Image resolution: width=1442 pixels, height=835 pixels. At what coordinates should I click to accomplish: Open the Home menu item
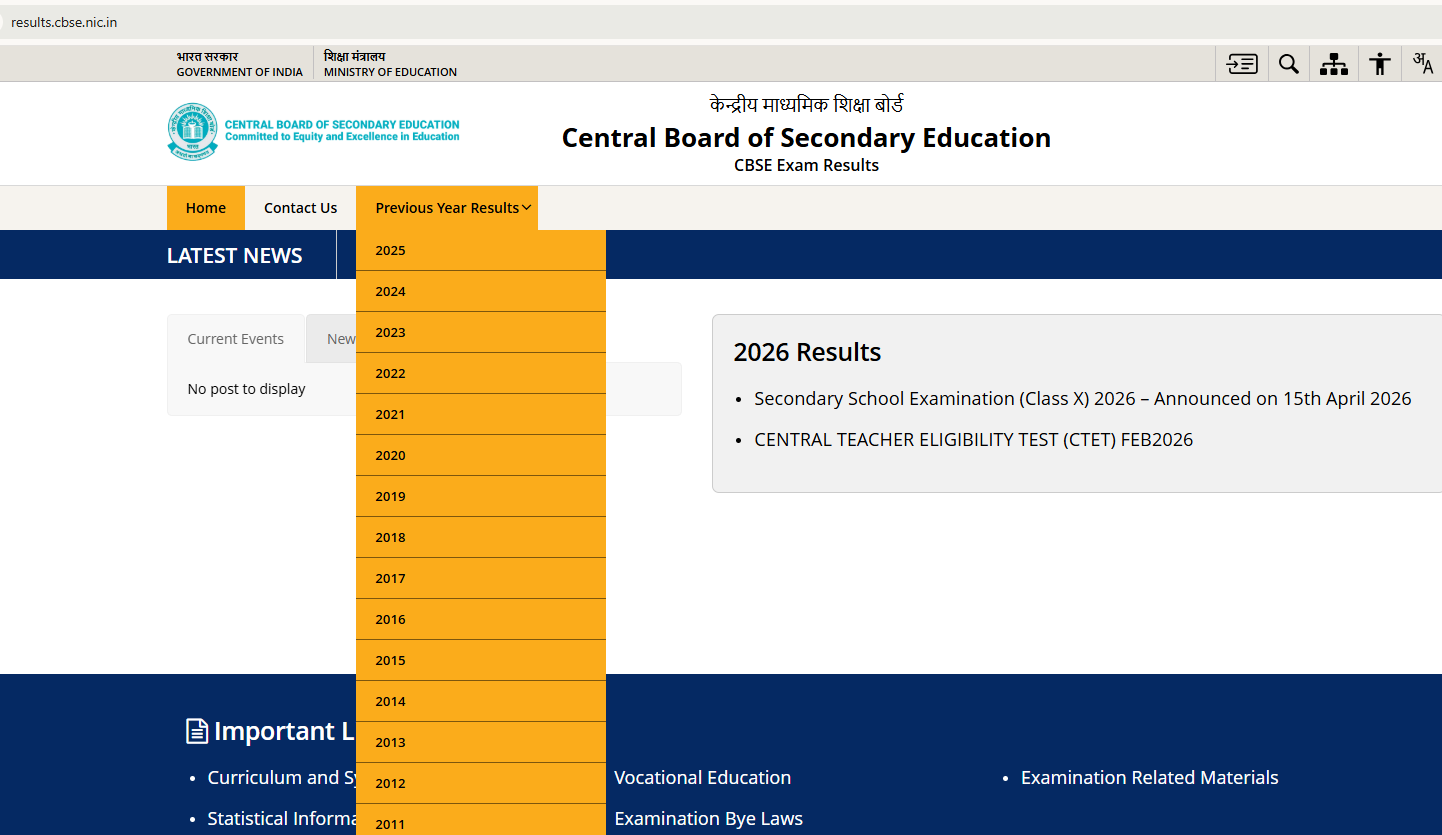click(x=206, y=207)
